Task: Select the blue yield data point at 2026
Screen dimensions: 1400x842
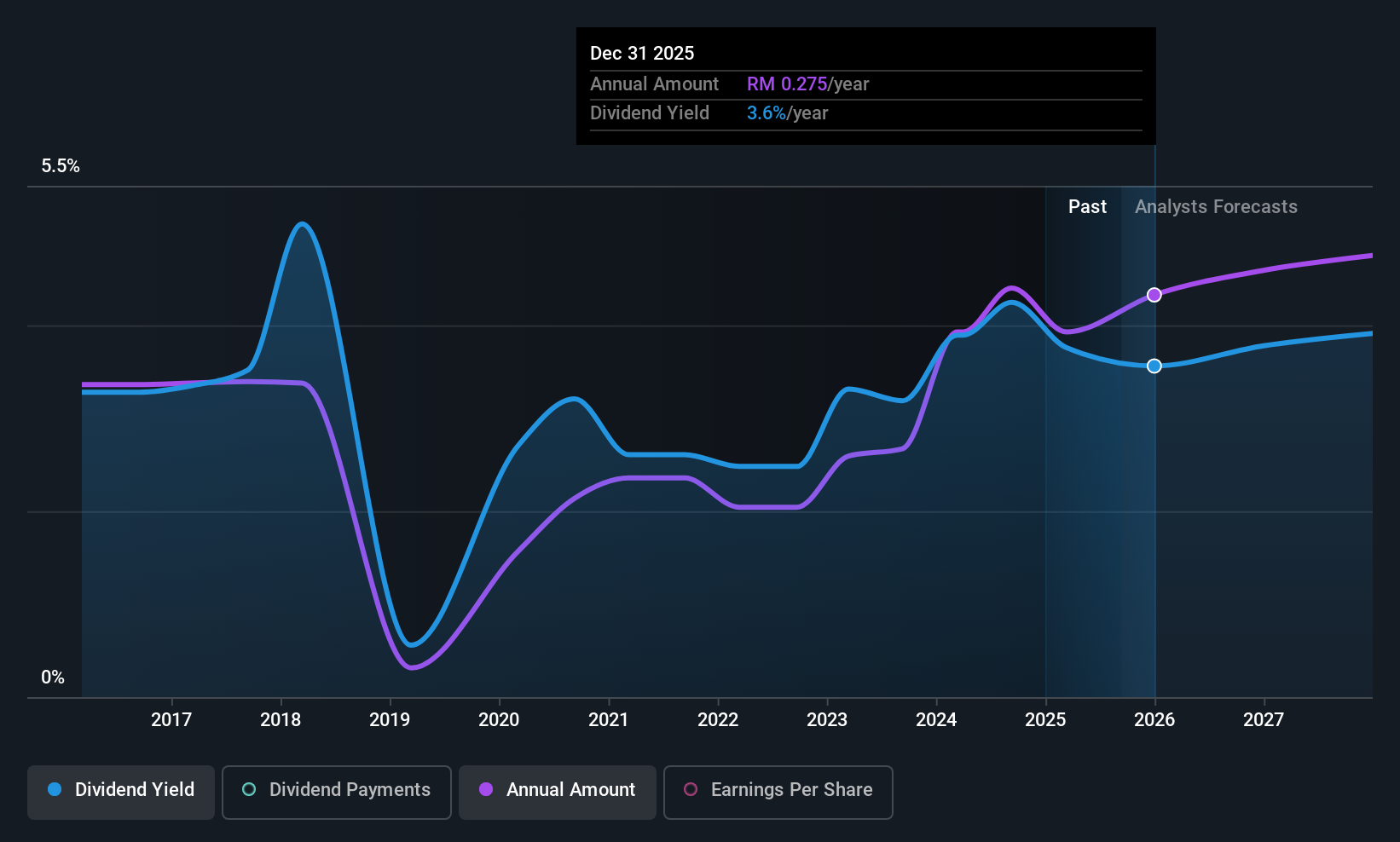Action: [x=1154, y=366]
